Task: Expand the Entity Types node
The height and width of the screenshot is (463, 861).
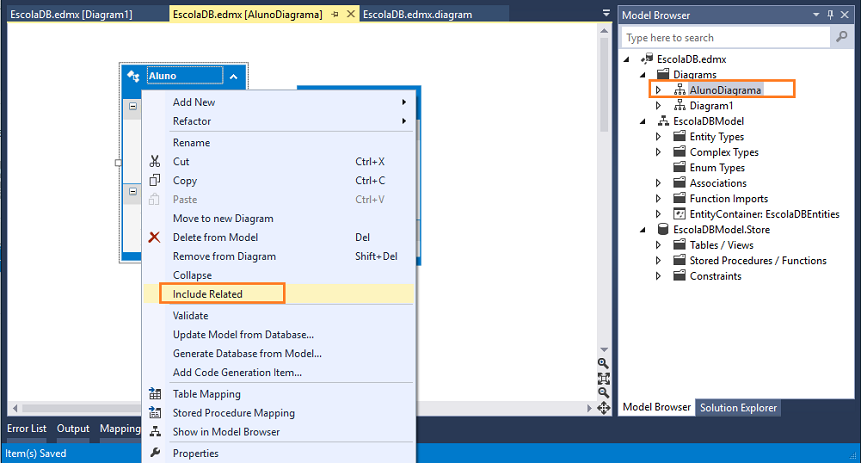Action: [x=658, y=136]
